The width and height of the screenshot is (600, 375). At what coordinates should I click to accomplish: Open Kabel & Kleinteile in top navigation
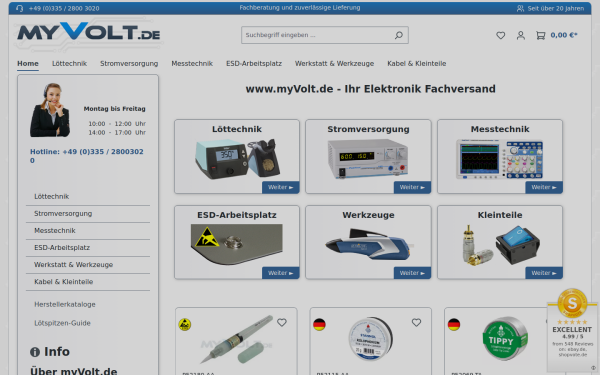click(x=416, y=64)
